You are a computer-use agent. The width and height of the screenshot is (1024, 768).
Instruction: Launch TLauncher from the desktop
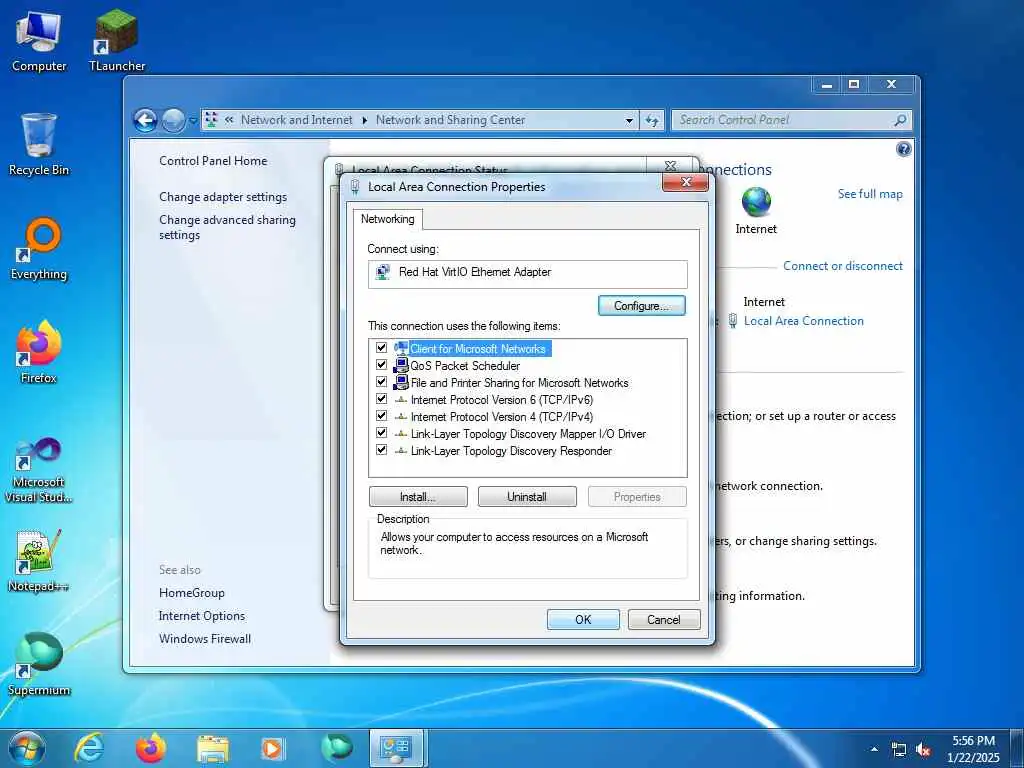[117, 41]
